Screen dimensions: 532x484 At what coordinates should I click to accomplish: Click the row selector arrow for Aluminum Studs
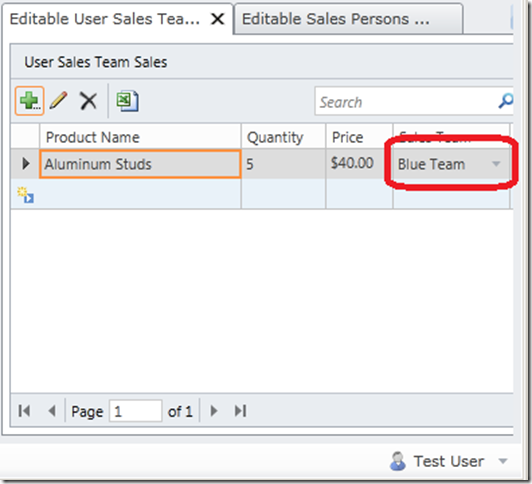[x=25, y=163]
